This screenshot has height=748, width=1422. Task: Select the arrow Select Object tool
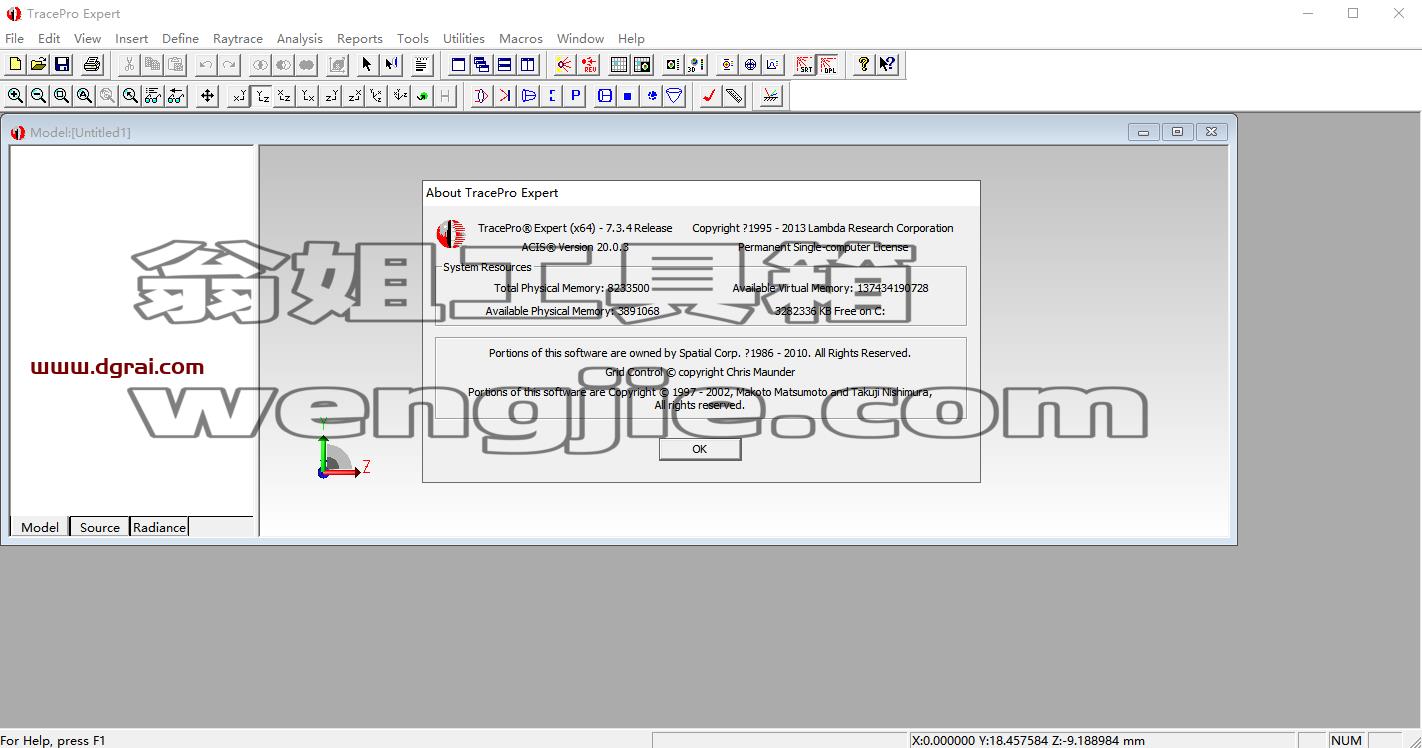pyautogui.click(x=367, y=64)
